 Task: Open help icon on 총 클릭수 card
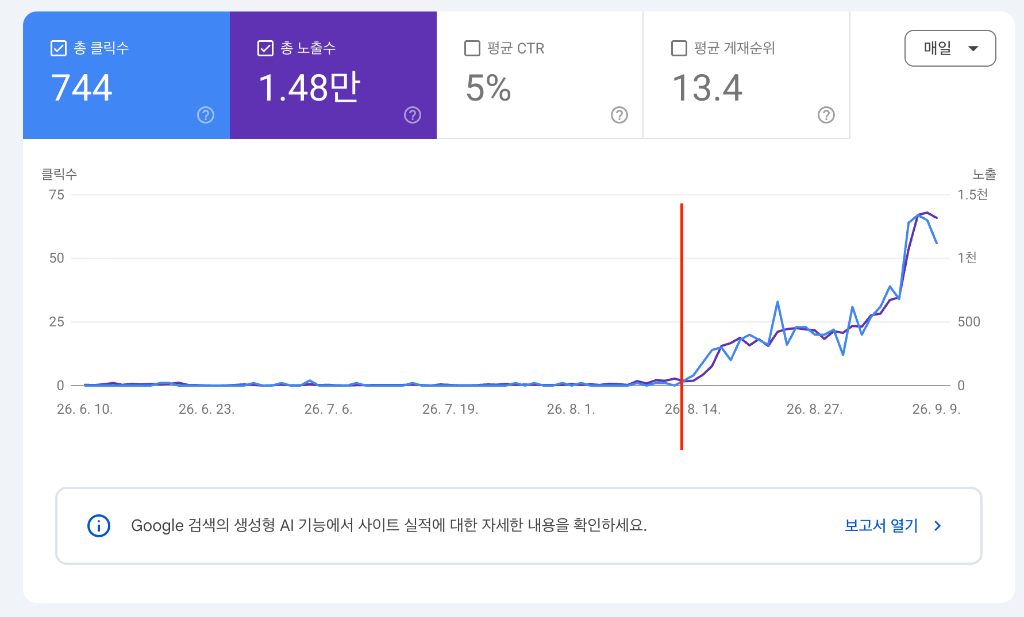coord(206,115)
